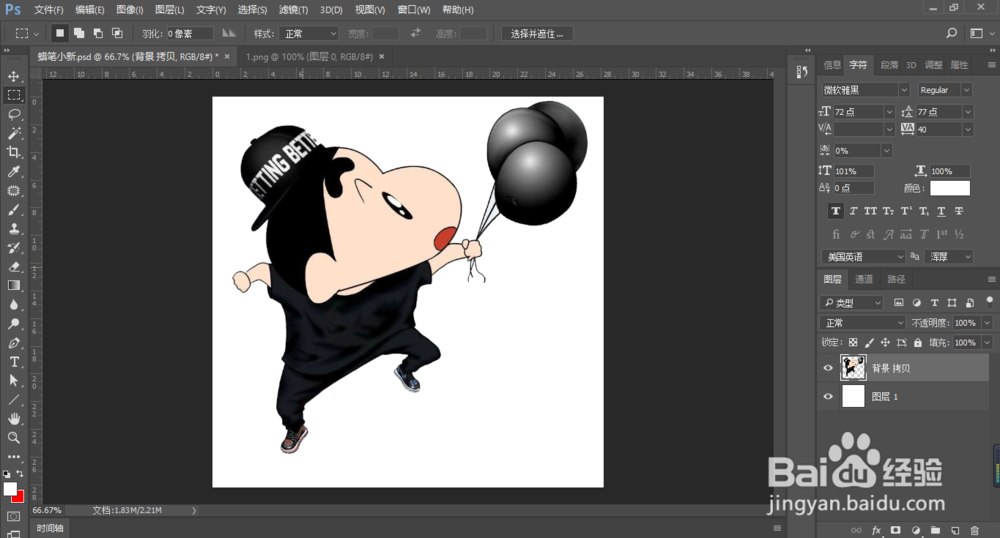Select the Horizontal Type tool
The width and height of the screenshot is (1000, 538).
pos(13,362)
